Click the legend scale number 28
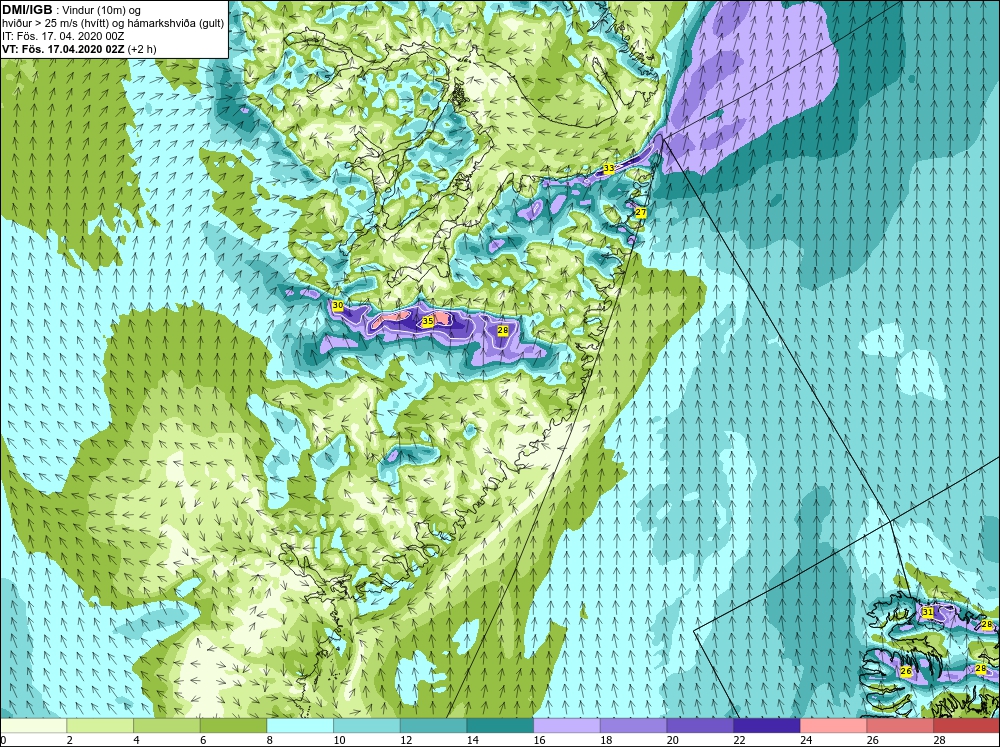The height and width of the screenshot is (747, 1000). pyautogui.click(x=939, y=740)
